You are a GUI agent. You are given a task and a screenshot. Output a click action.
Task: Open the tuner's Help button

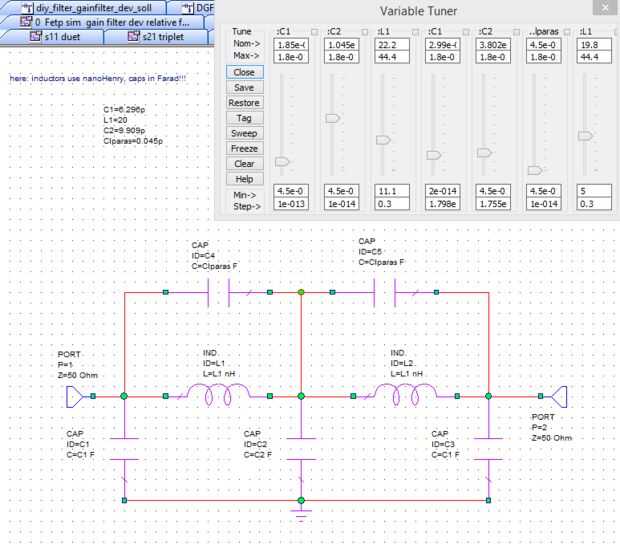[x=245, y=179]
